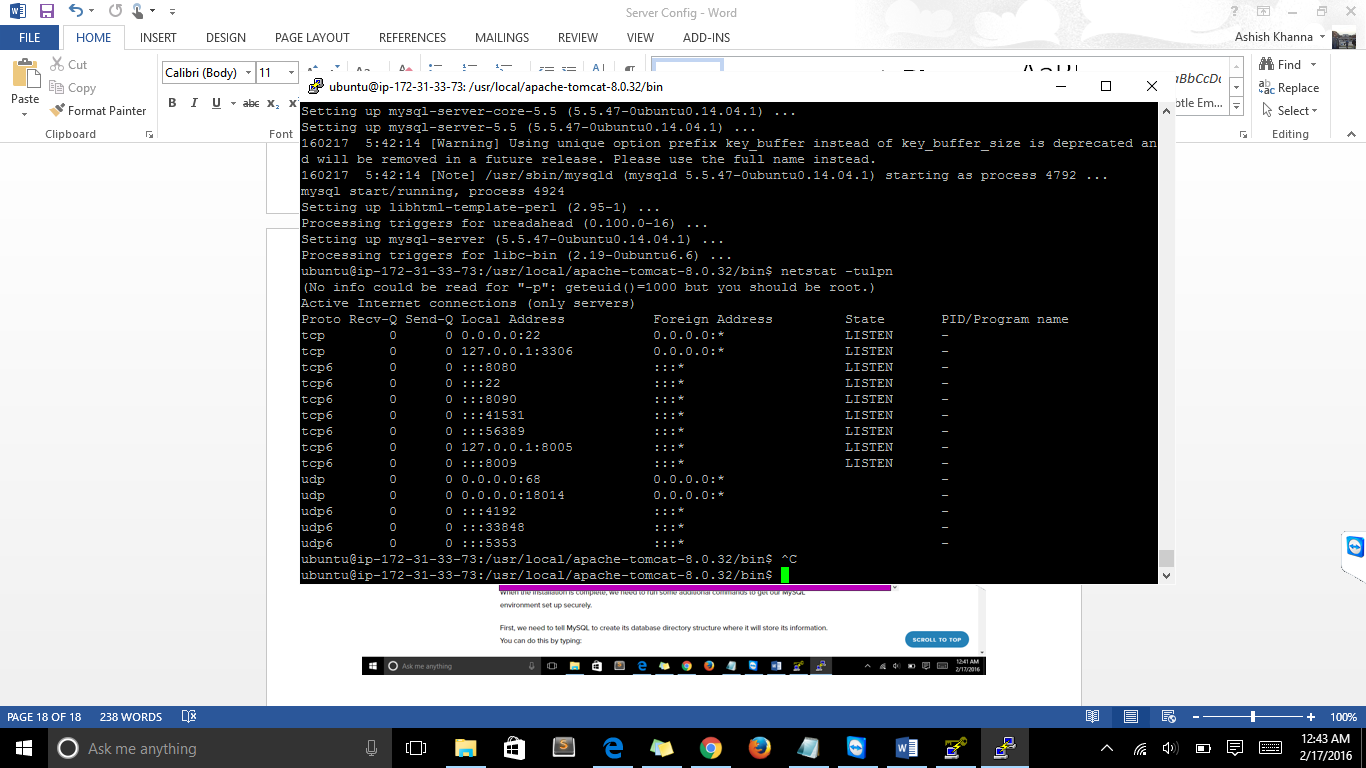Viewport: 1366px width, 768px height.
Task: Click the Undo arrow icon
Action: (x=77, y=12)
